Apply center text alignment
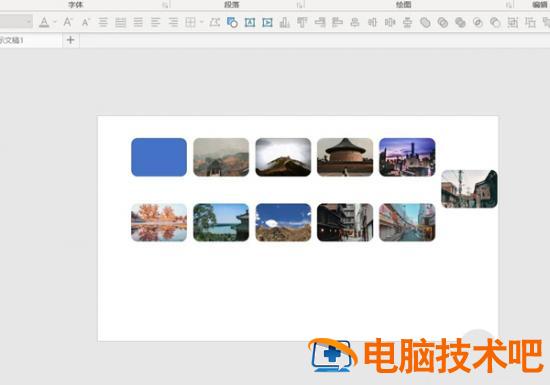This screenshot has height=385, width=550. point(103,22)
